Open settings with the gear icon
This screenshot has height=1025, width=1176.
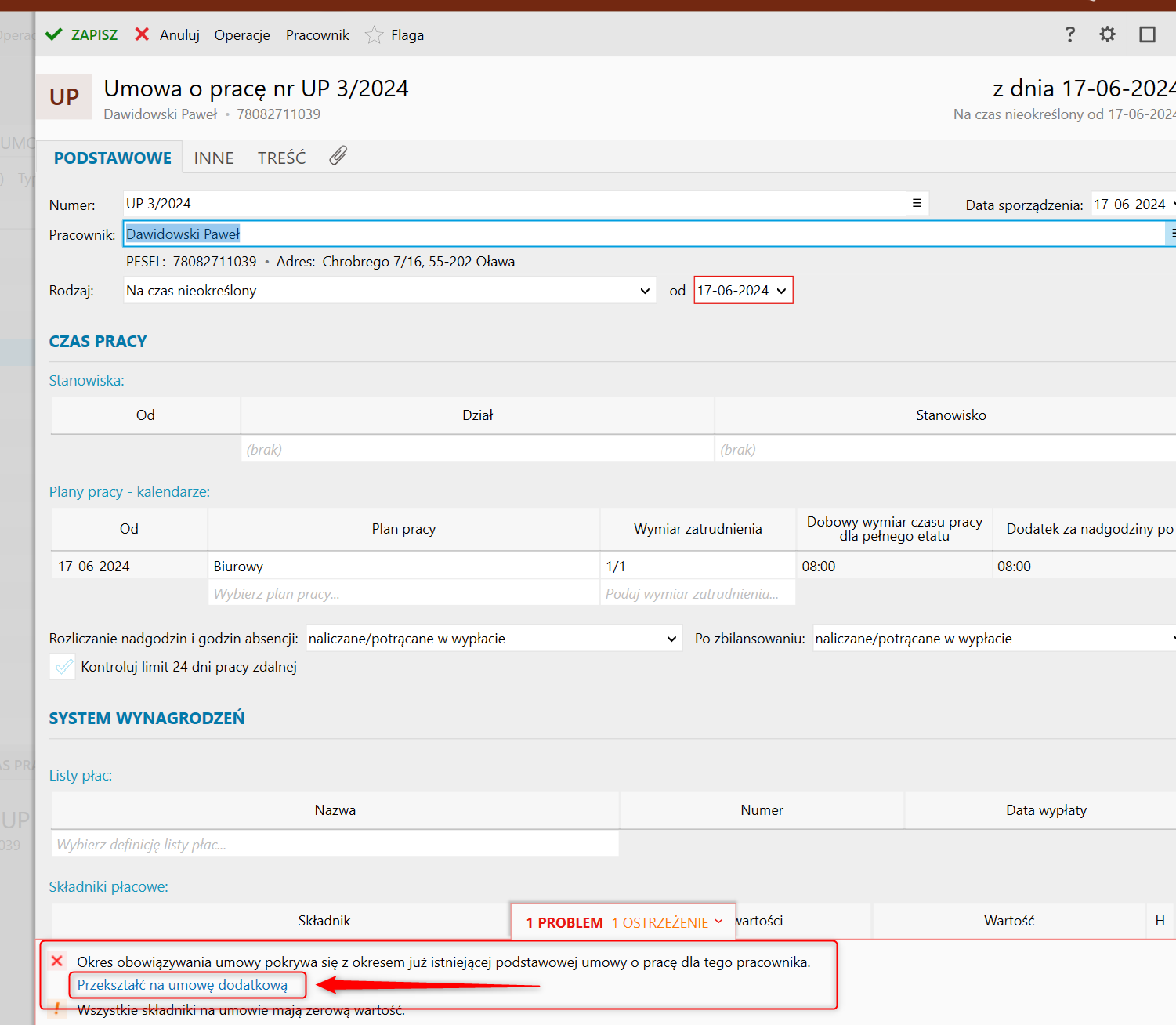coord(1107,34)
